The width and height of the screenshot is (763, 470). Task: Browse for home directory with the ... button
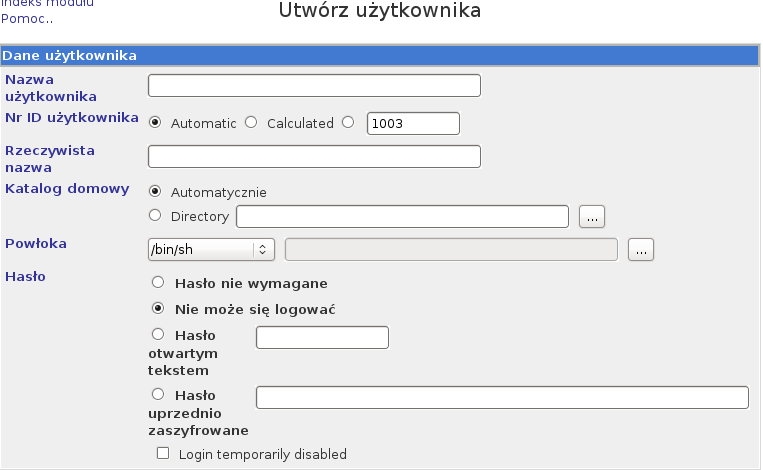coord(592,217)
